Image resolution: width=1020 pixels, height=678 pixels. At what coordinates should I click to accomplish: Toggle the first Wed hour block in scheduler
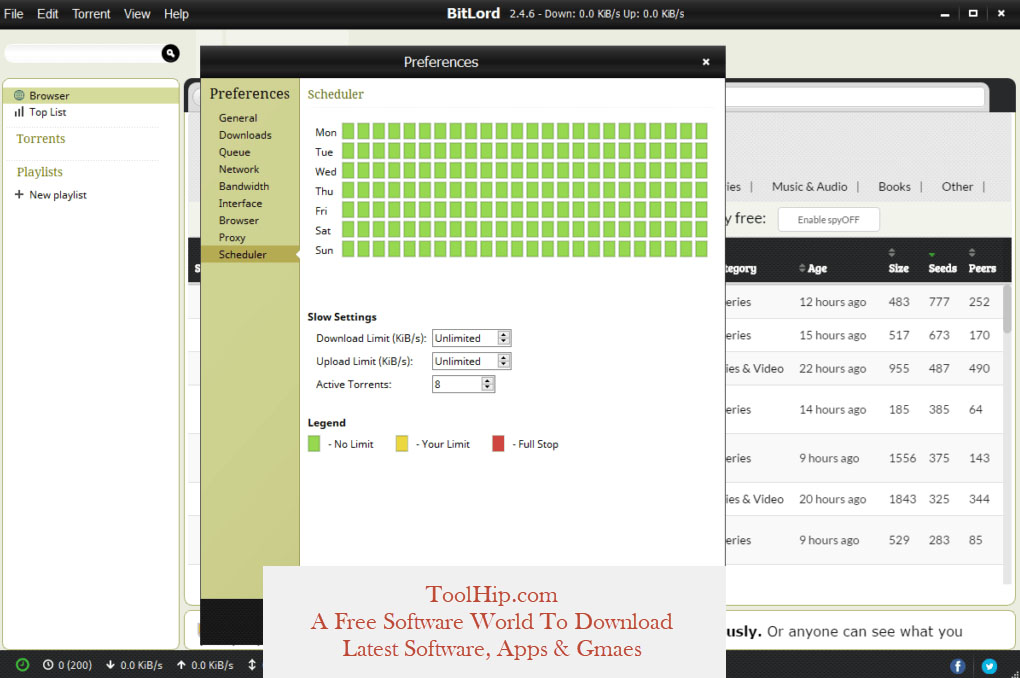(348, 170)
